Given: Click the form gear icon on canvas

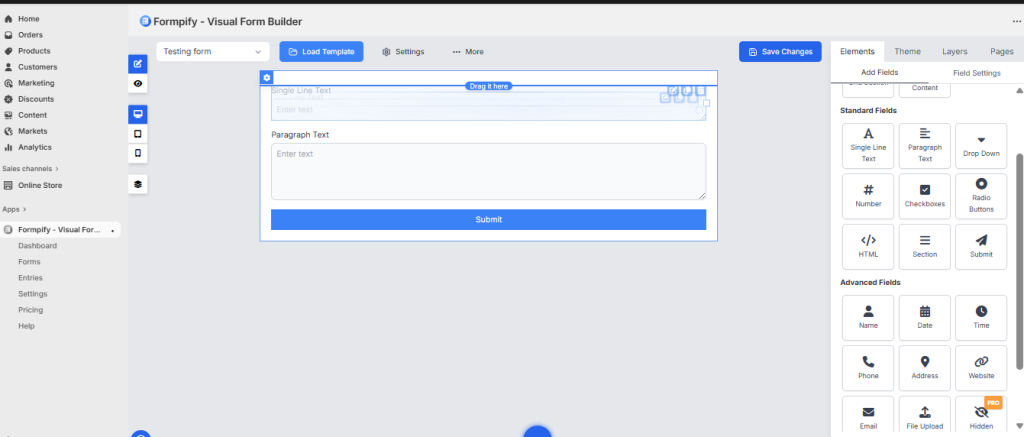Looking at the screenshot, I should click(x=266, y=78).
